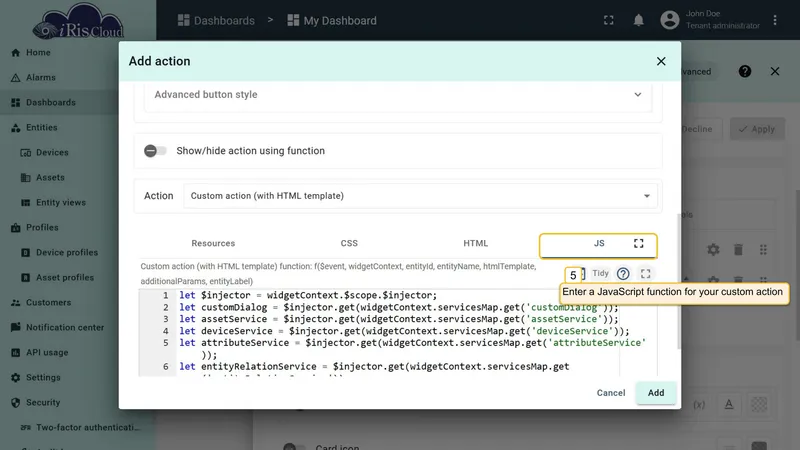Toggle code editor fullscreen icon
The width and height of the screenshot is (800, 450).
(645, 274)
